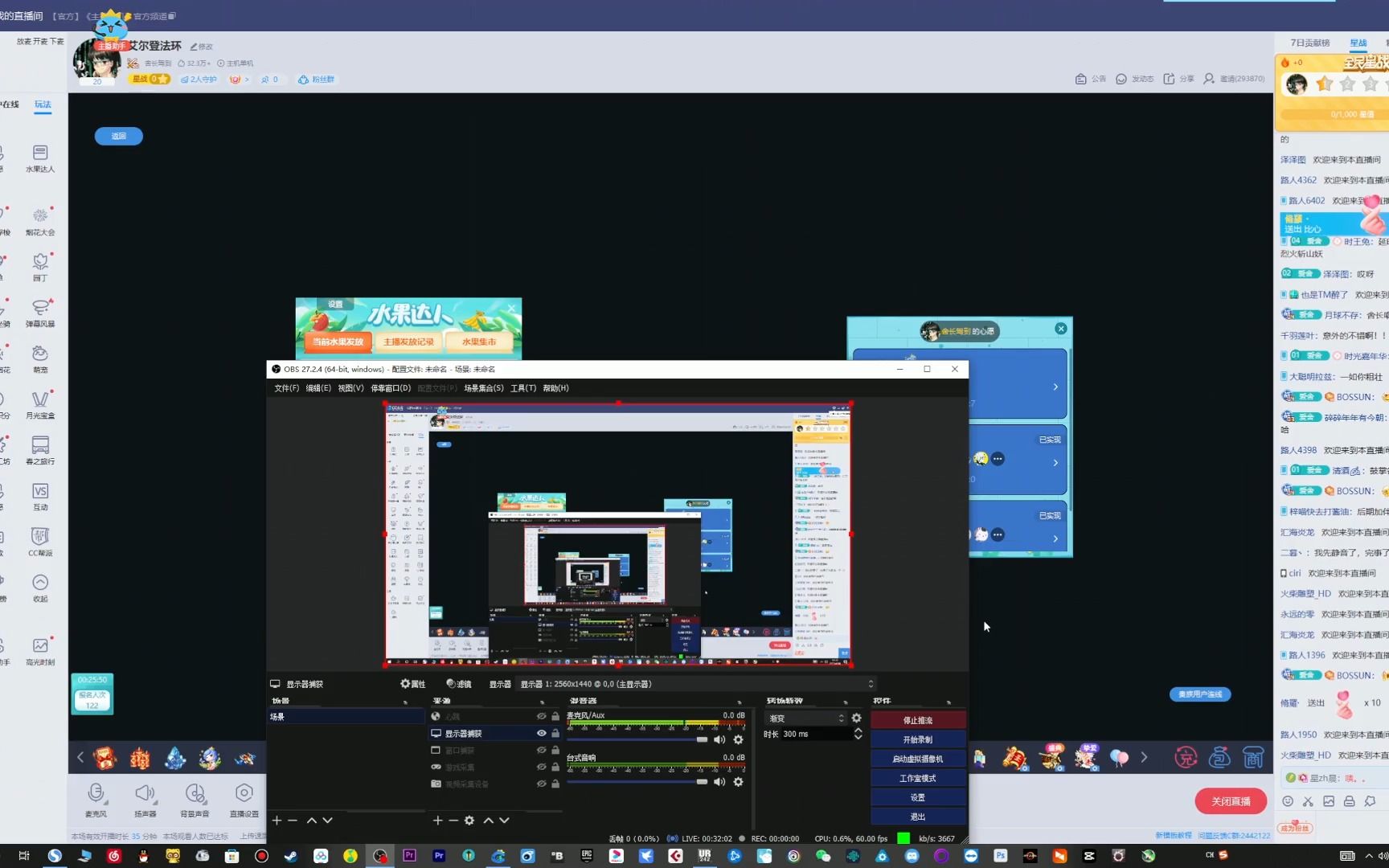
Task: Open the 显示器 display selection dropdown
Action: click(697, 684)
